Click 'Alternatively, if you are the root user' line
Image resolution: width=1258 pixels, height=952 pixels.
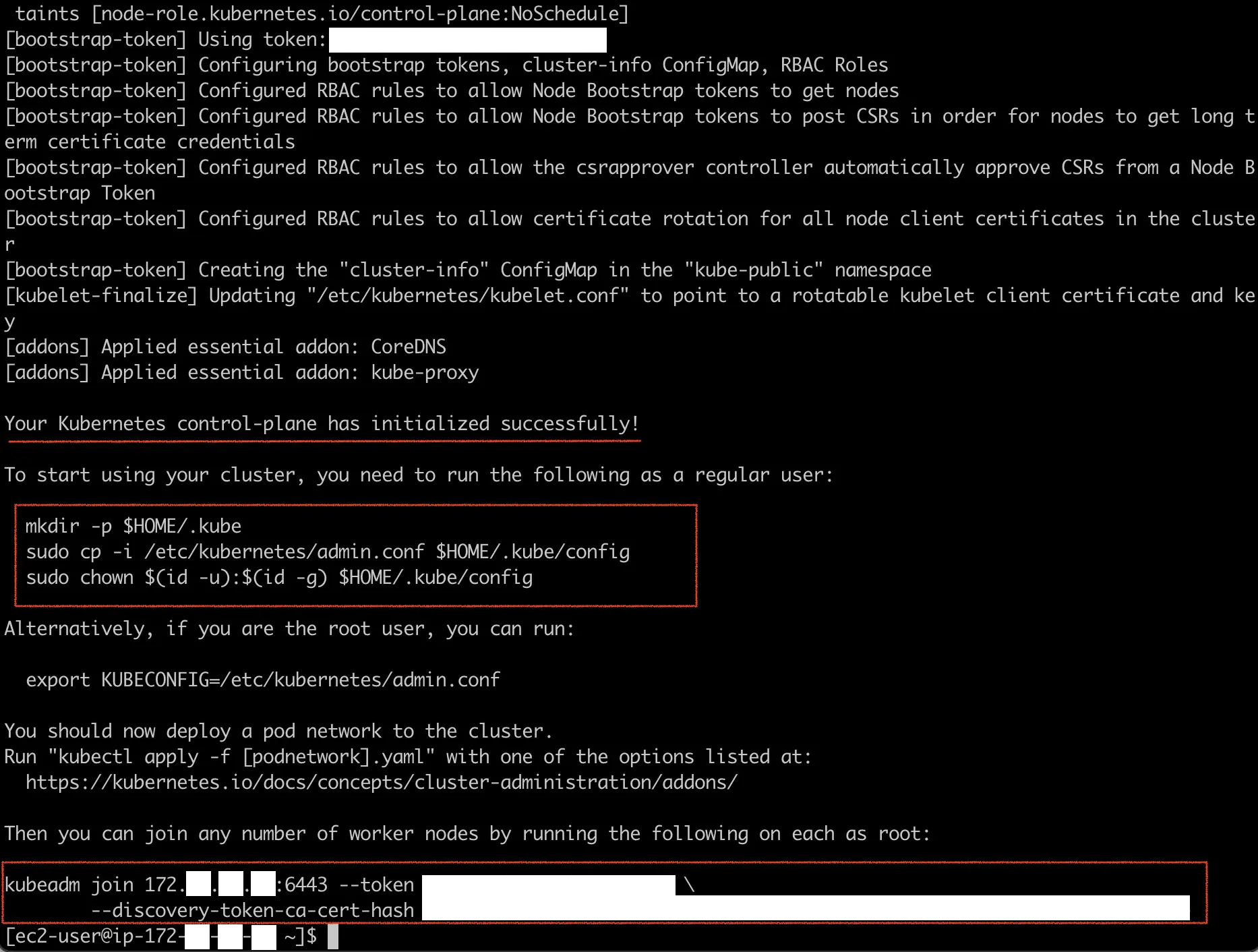pos(289,628)
